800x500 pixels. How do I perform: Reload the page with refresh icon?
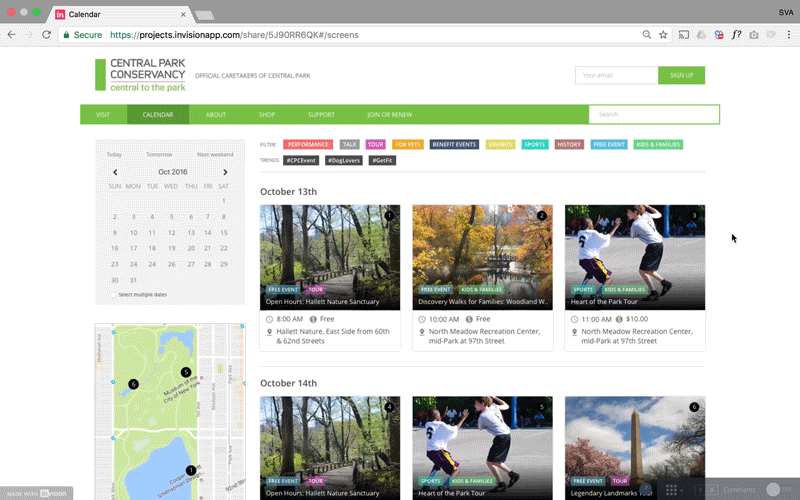point(46,35)
